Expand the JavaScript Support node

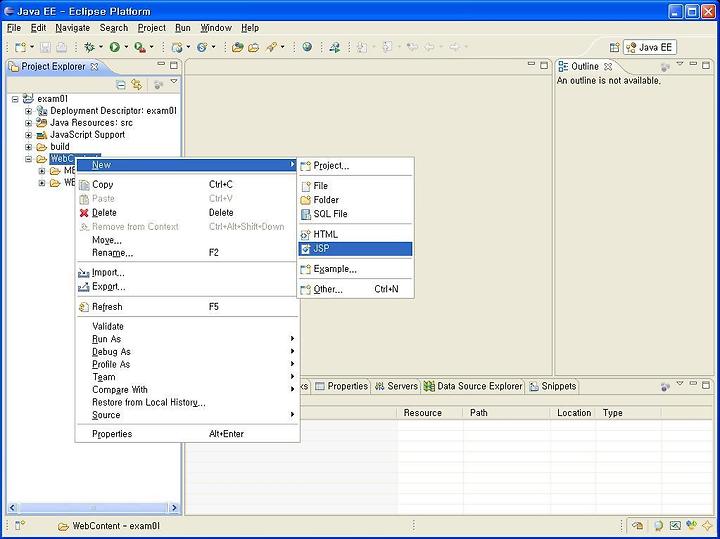coord(28,135)
